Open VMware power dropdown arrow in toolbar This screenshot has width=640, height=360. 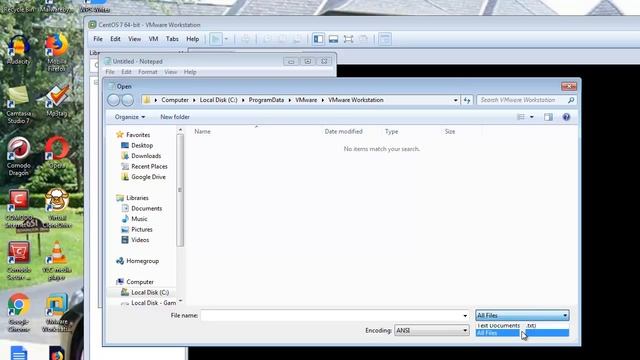(x=226, y=39)
